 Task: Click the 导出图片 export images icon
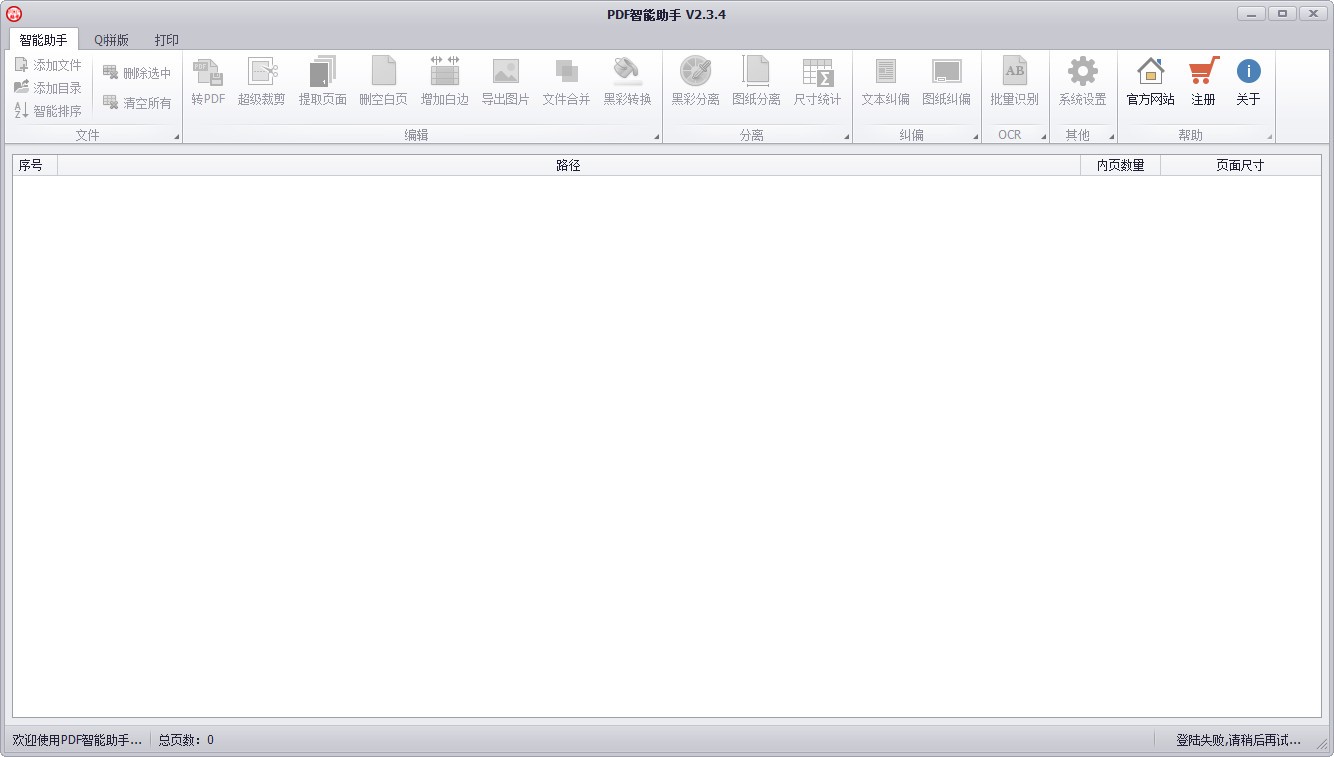pyautogui.click(x=505, y=72)
